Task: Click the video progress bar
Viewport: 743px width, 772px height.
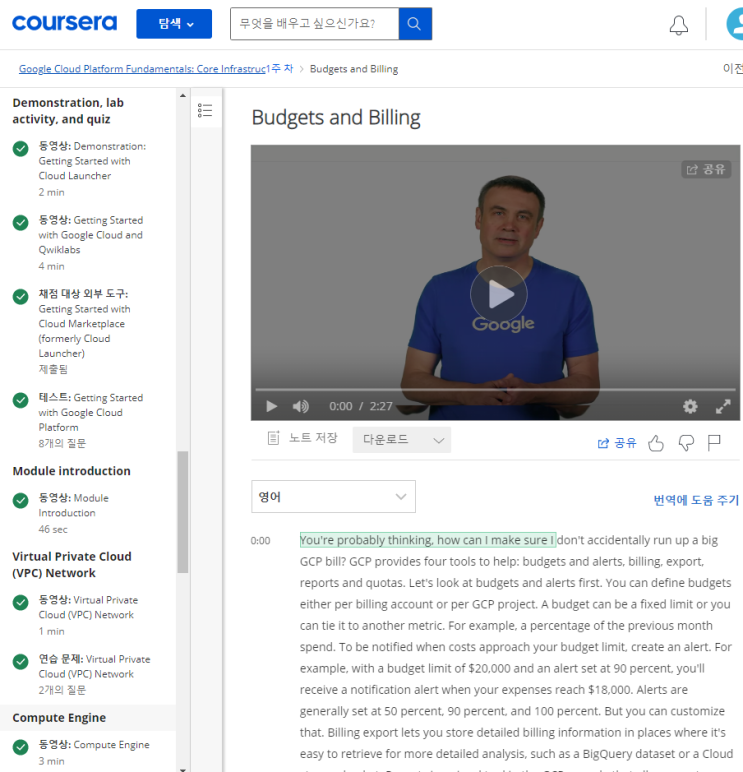Action: pyautogui.click(x=495, y=389)
